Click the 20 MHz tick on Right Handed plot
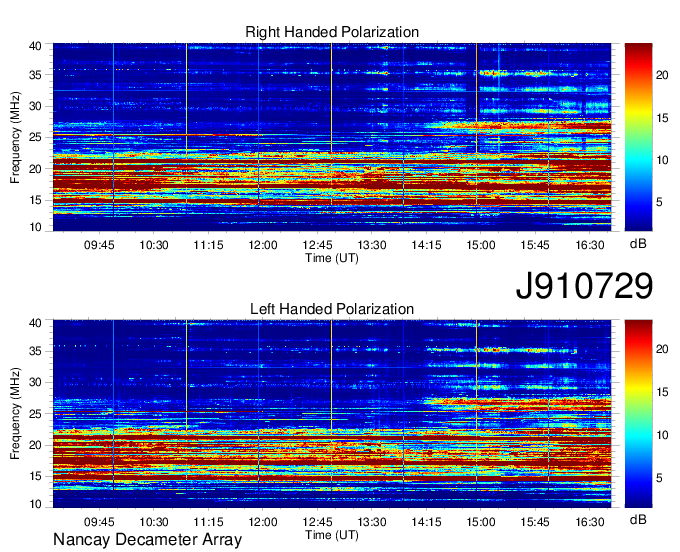This screenshot has height=552, width=680. 35,169
